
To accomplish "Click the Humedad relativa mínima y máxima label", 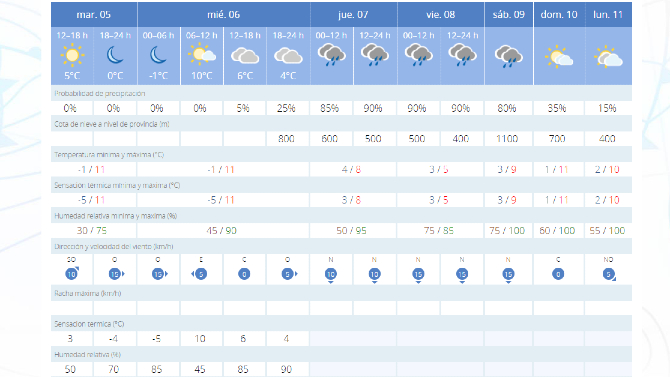I will [115, 216].
